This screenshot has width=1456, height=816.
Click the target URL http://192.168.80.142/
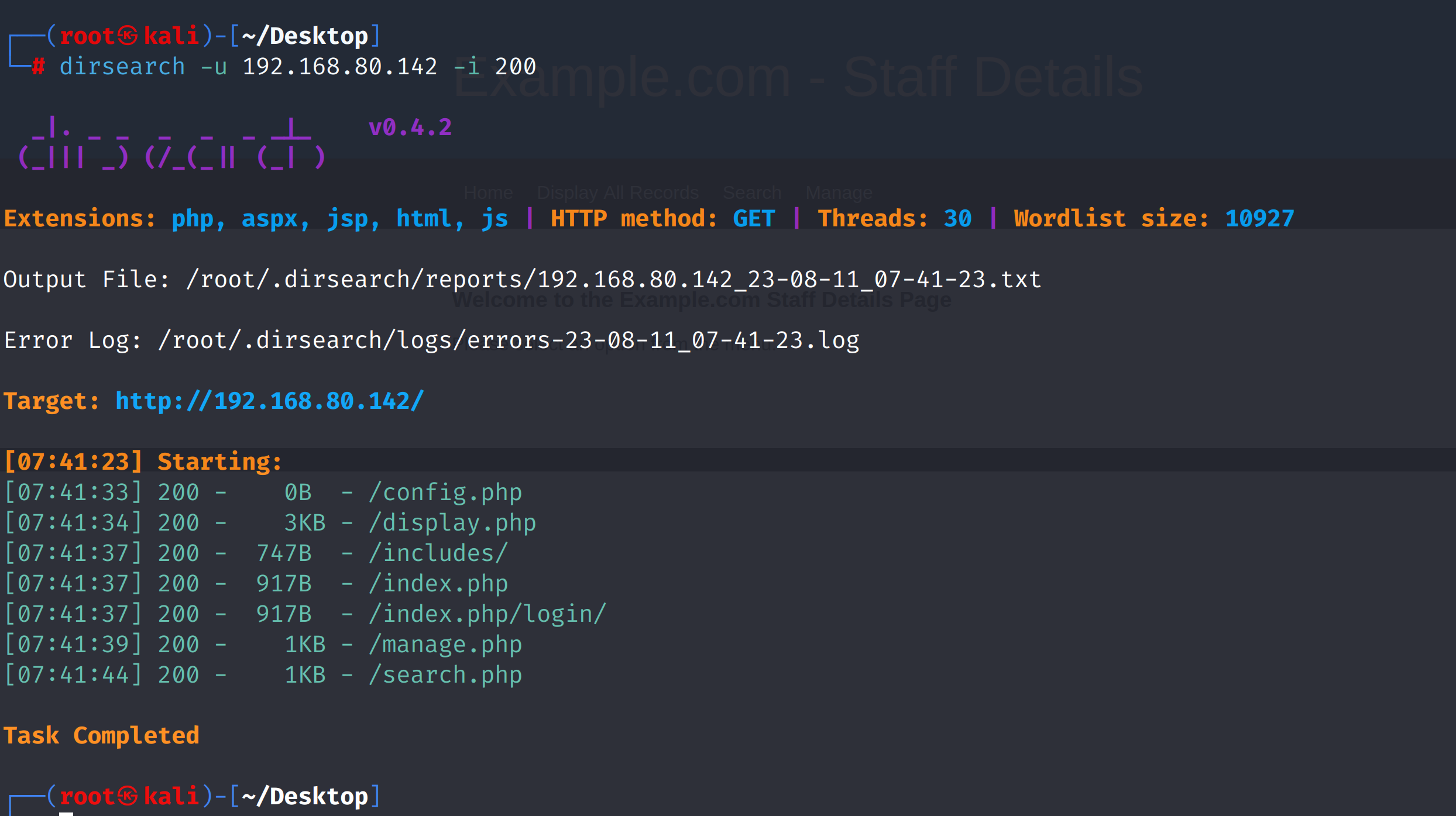269,401
